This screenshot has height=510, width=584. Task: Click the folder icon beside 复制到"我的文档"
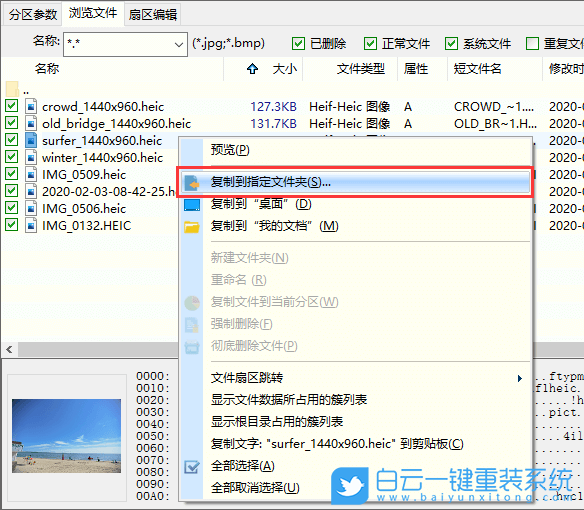click(192, 227)
